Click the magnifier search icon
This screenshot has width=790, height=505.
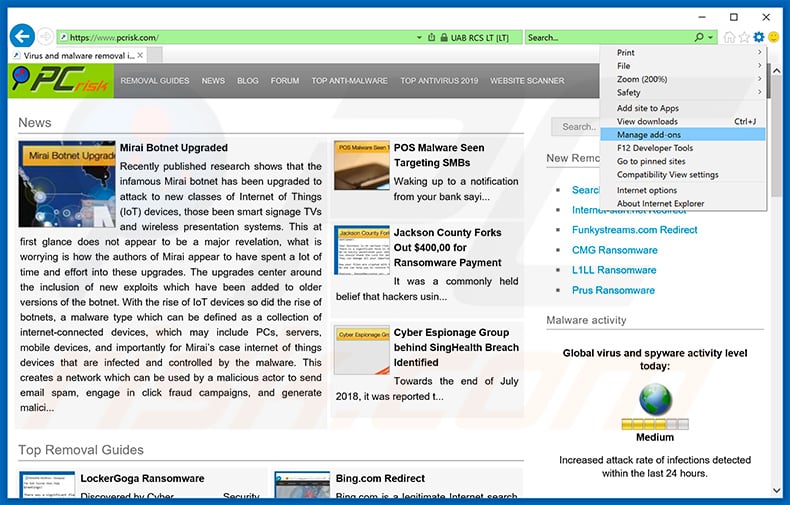tap(699, 37)
